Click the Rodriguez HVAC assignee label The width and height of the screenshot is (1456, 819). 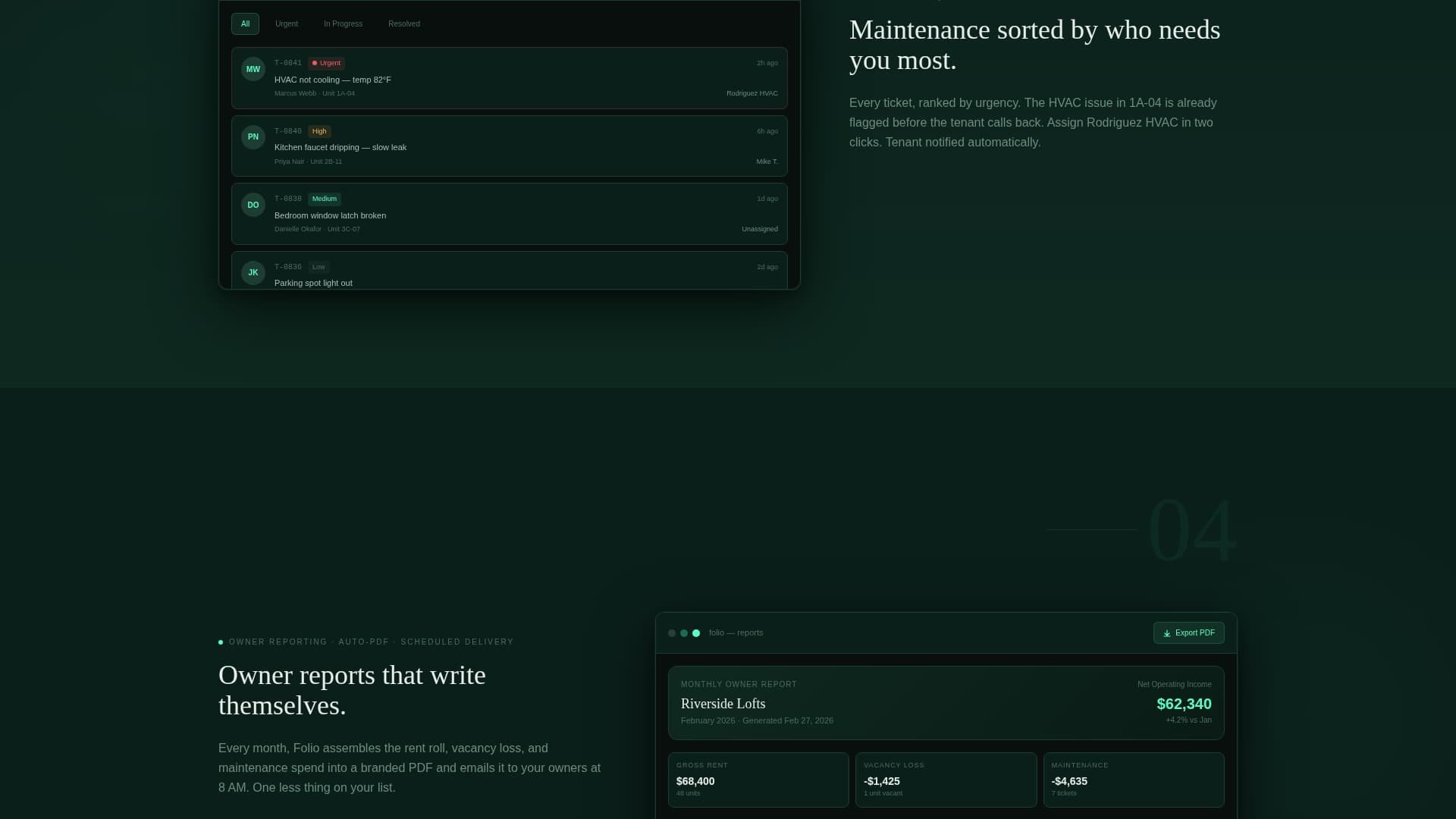(752, 93)
